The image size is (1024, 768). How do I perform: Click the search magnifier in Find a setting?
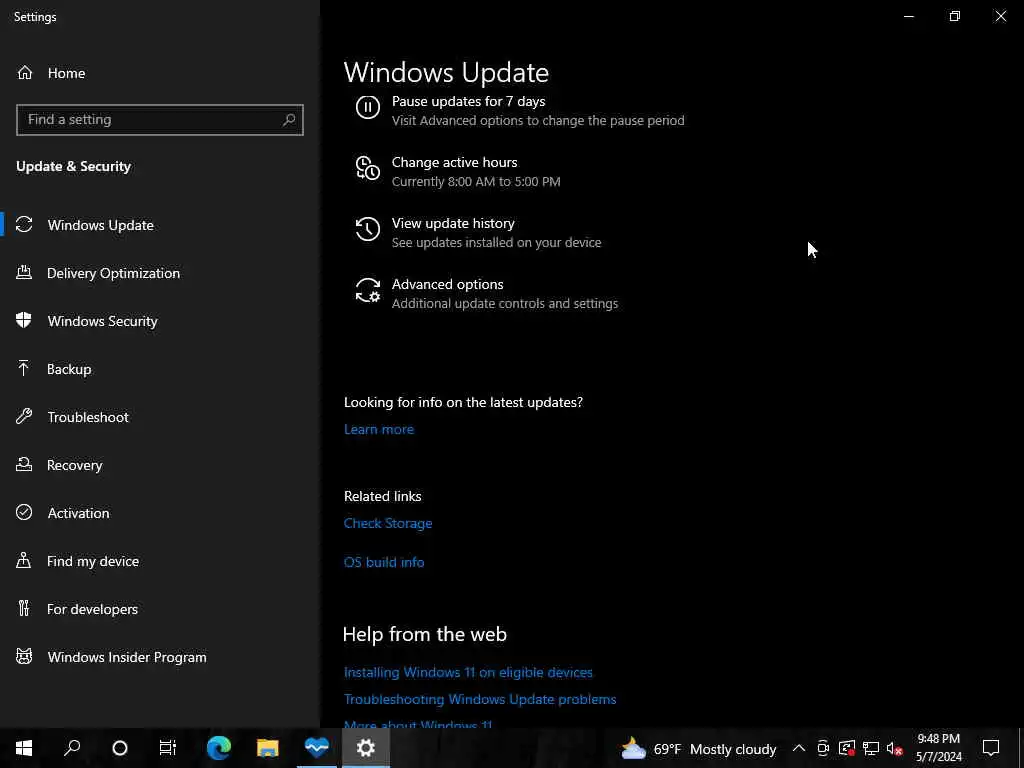tap(289, 120)
